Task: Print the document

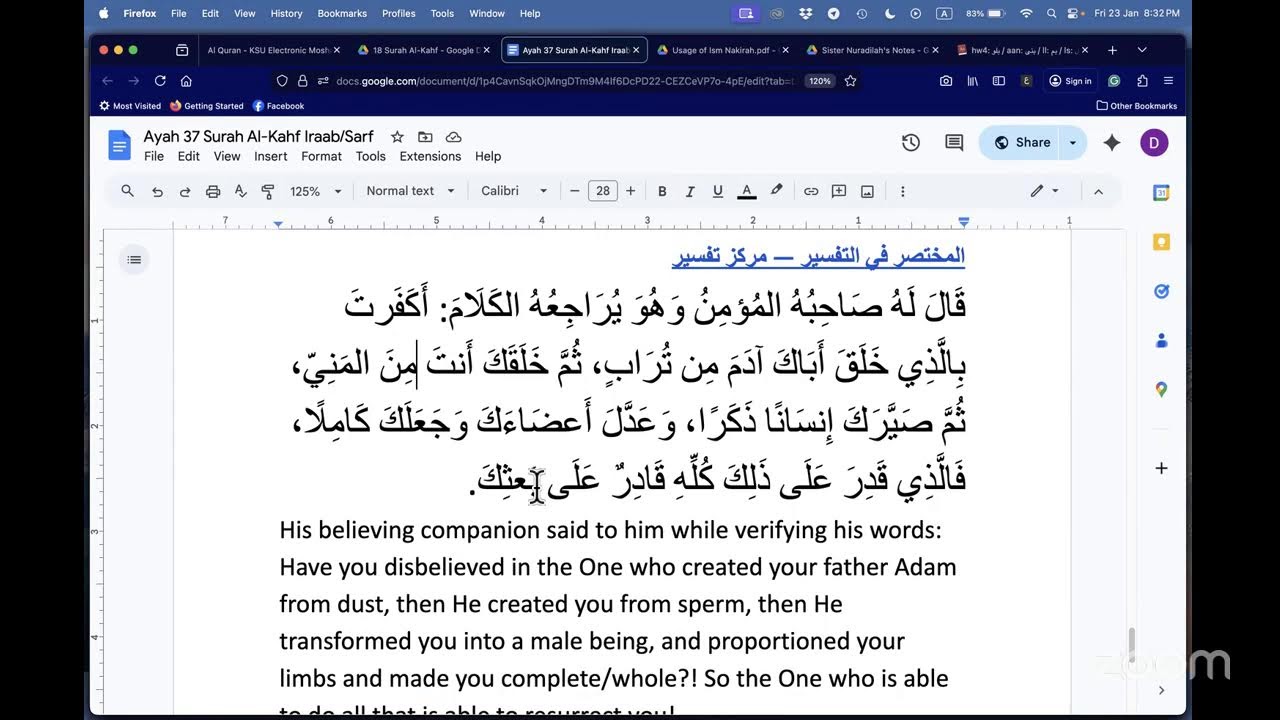Action: [x=213, y=191]
